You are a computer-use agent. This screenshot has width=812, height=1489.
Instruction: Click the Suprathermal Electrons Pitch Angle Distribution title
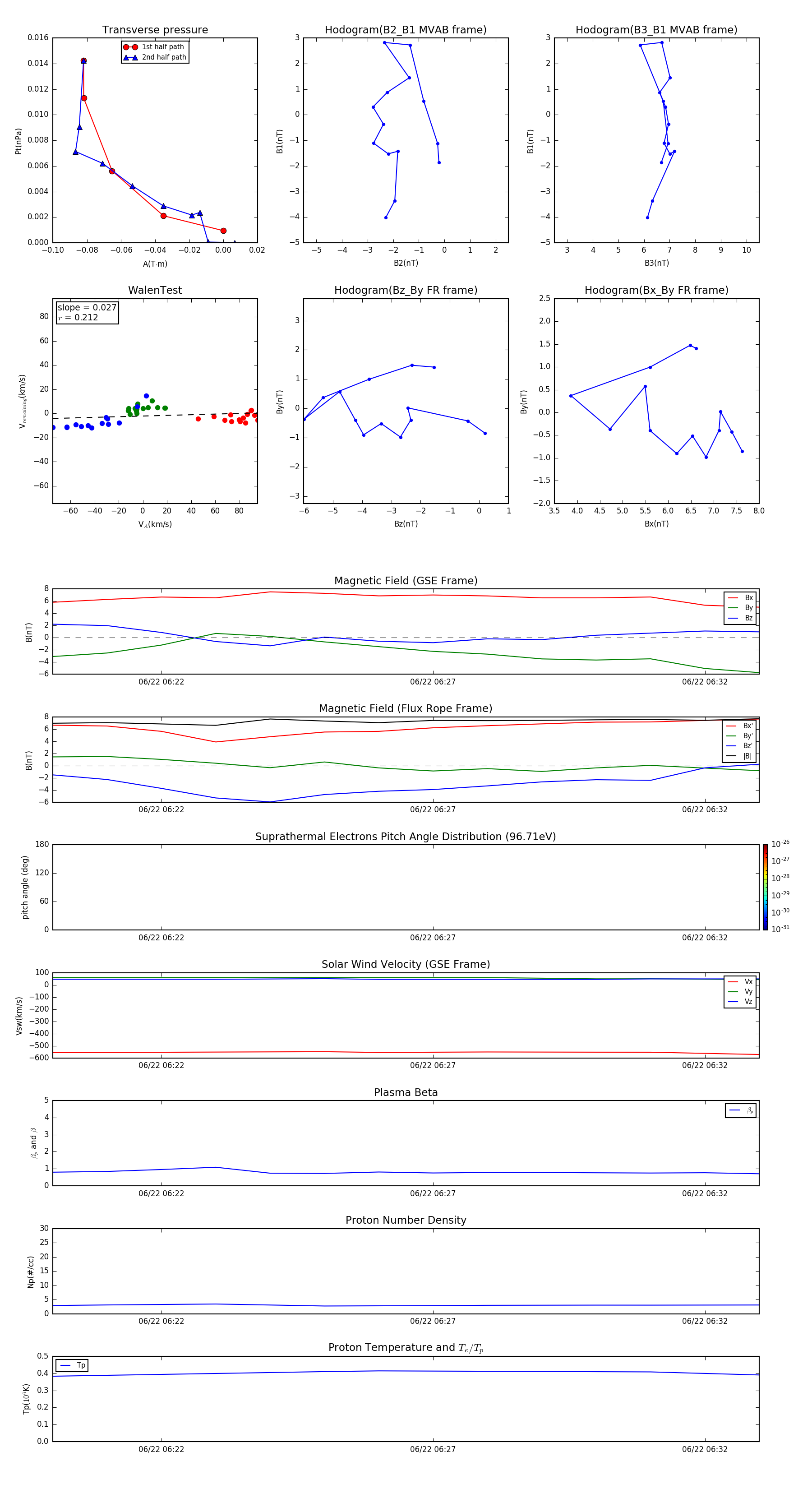pos(406,837)
